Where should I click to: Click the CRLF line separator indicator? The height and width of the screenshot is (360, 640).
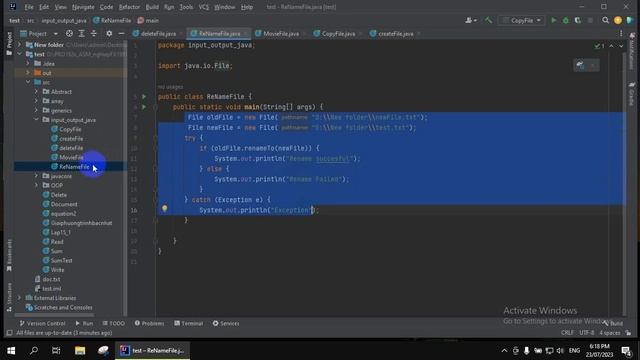point(567,333)
